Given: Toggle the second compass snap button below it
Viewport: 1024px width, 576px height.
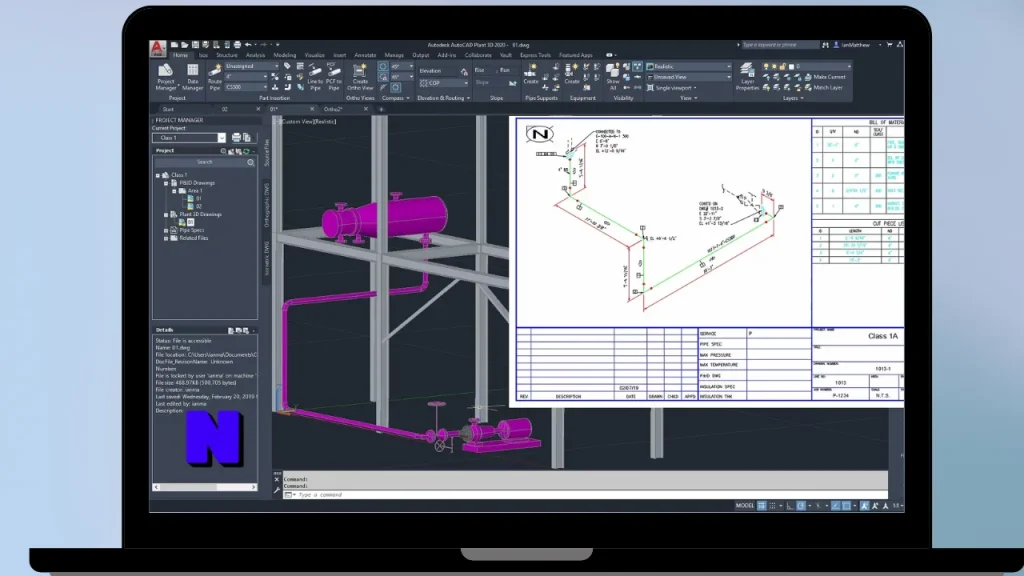Looking at the screenshot, I should point(383,77).
